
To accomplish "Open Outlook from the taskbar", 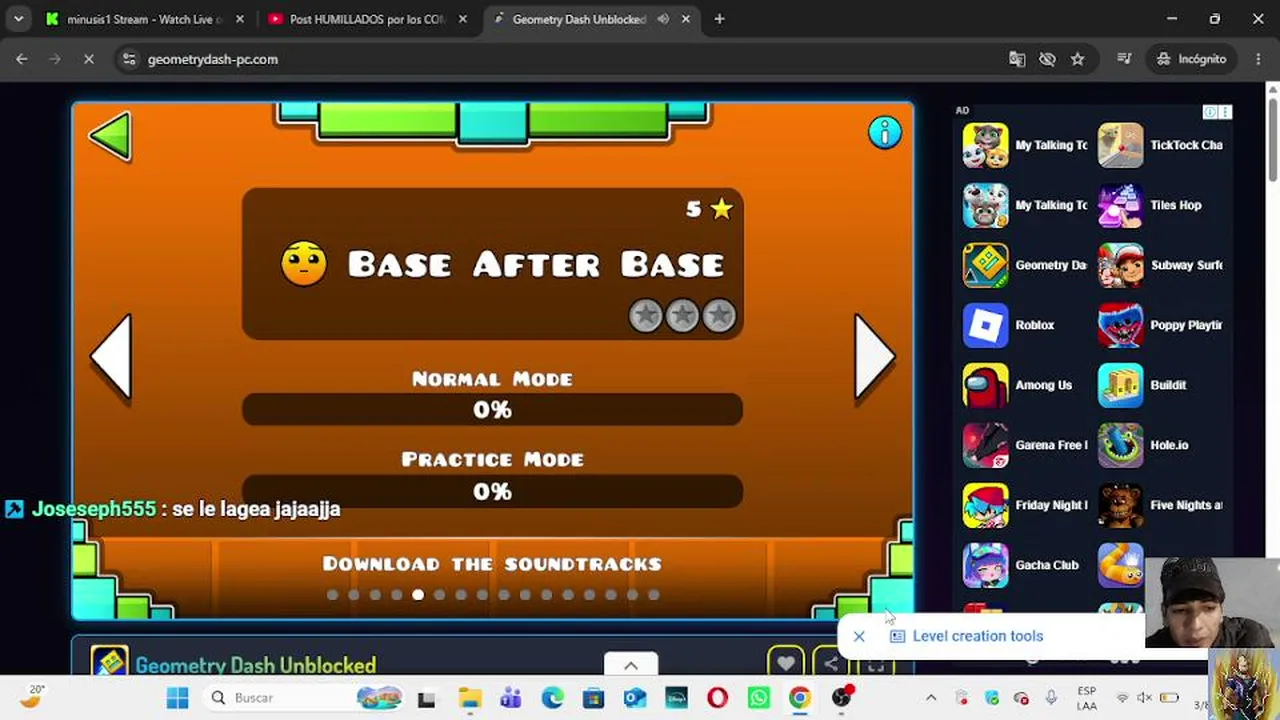I will pyautogui.click(x=634, y=698).
